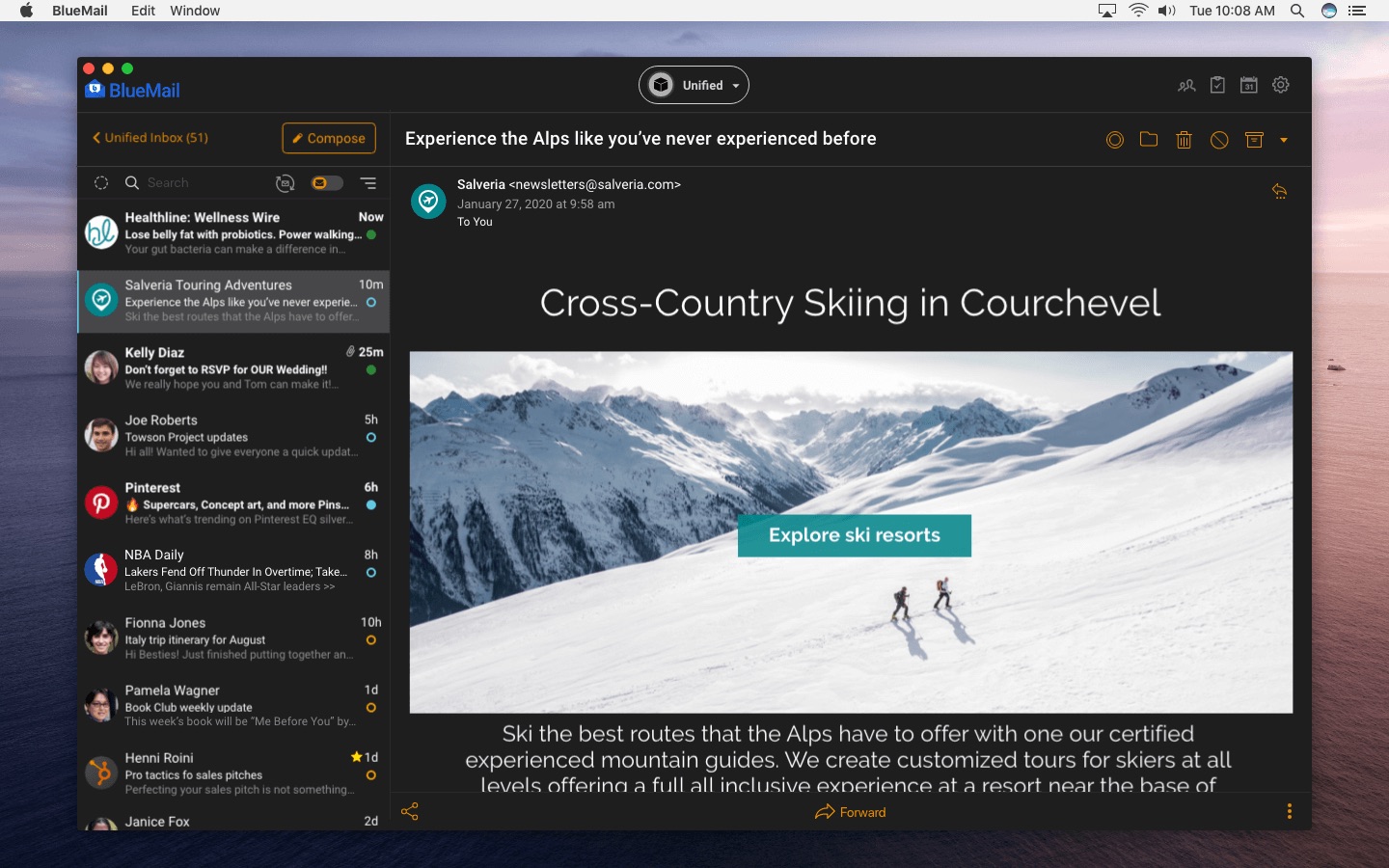
Task: Delete the email with trash icon
Action: pos(1185,140)
